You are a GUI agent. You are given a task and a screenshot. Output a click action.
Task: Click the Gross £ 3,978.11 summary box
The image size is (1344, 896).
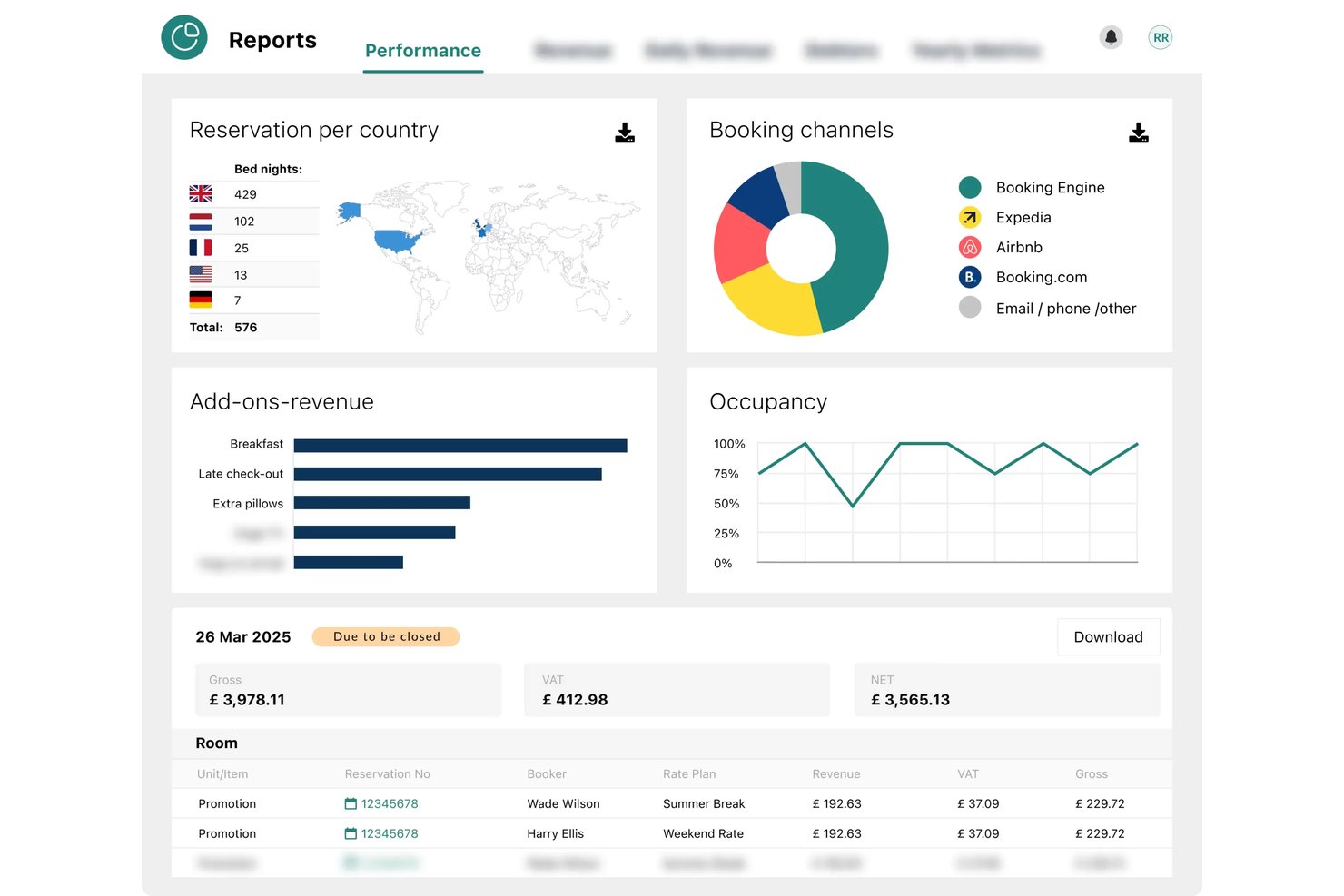click(348, 690)
